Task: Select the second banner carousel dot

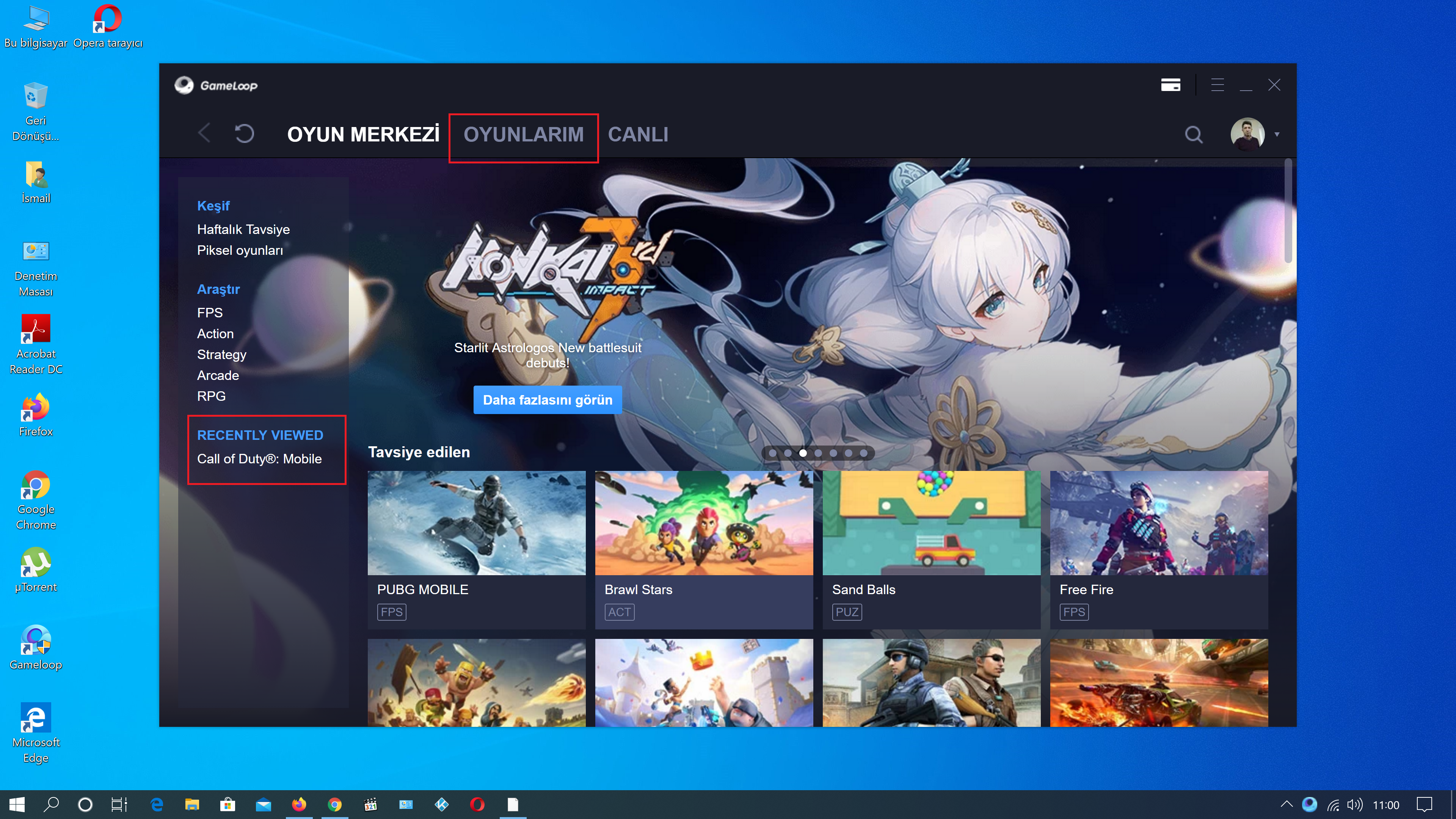Action: click(x=788, y=453)
